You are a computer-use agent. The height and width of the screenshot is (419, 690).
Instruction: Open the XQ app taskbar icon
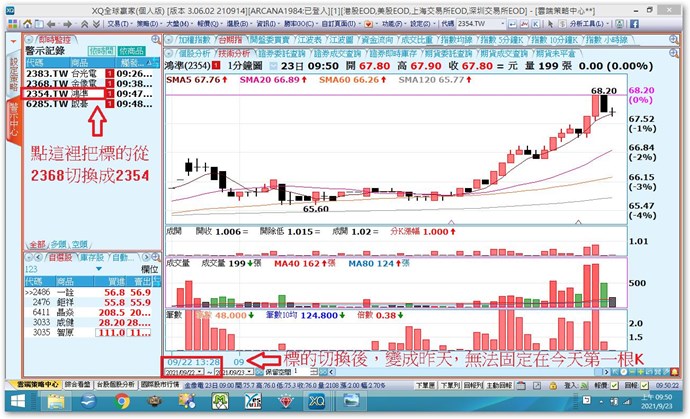pos(316,401)
